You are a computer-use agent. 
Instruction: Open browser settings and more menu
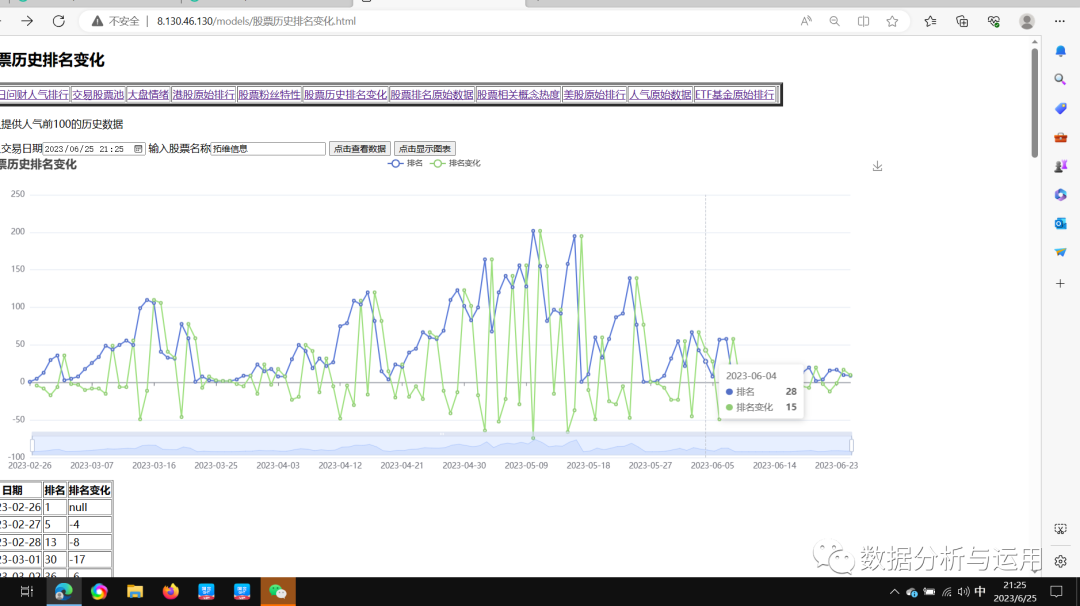coord(1059,21)
